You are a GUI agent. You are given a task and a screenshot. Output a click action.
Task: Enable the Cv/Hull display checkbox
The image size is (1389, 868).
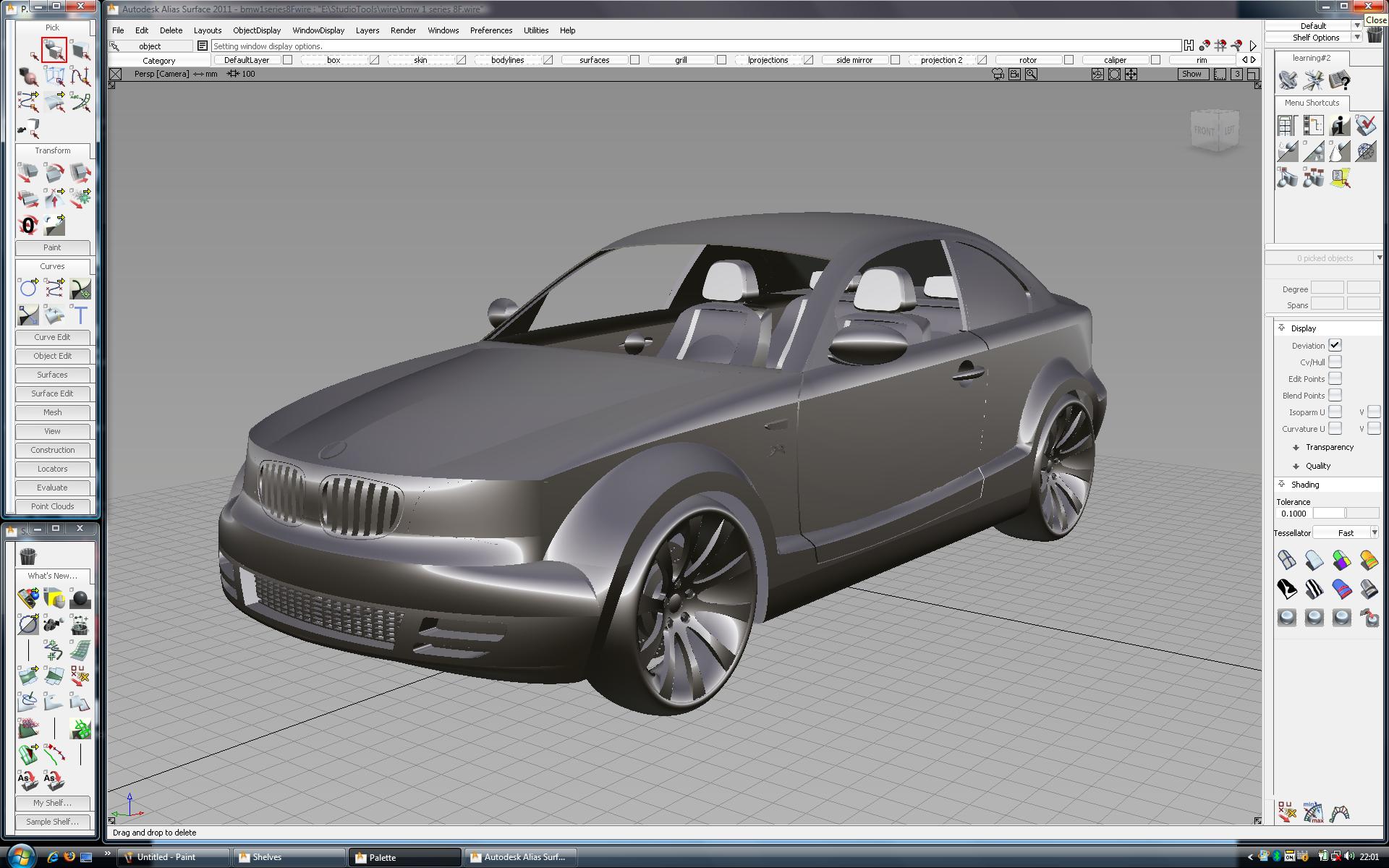(x=1335, y=362)
